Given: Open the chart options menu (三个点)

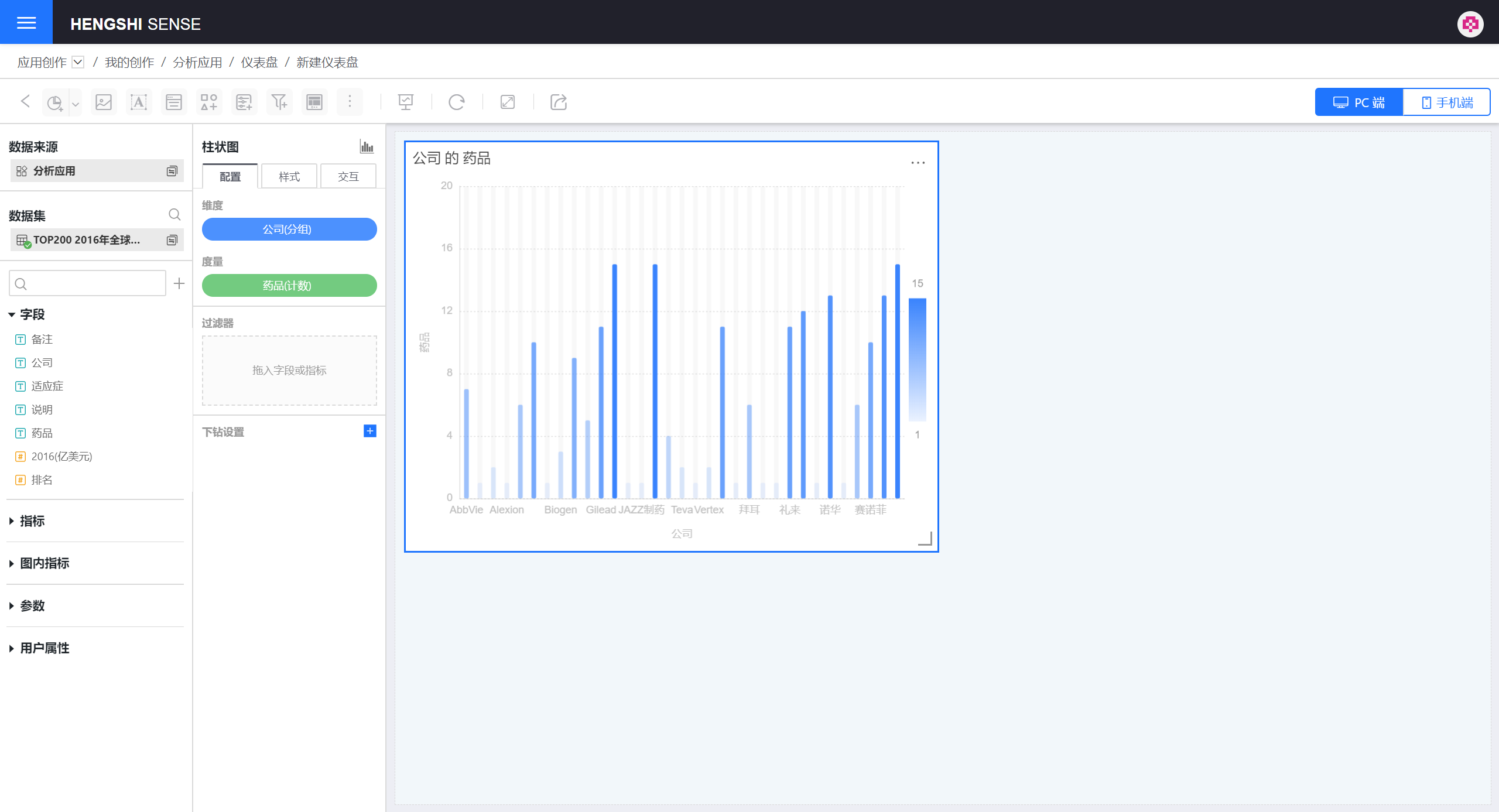Looking at the screenshot, I should click(x=918, y=163).
